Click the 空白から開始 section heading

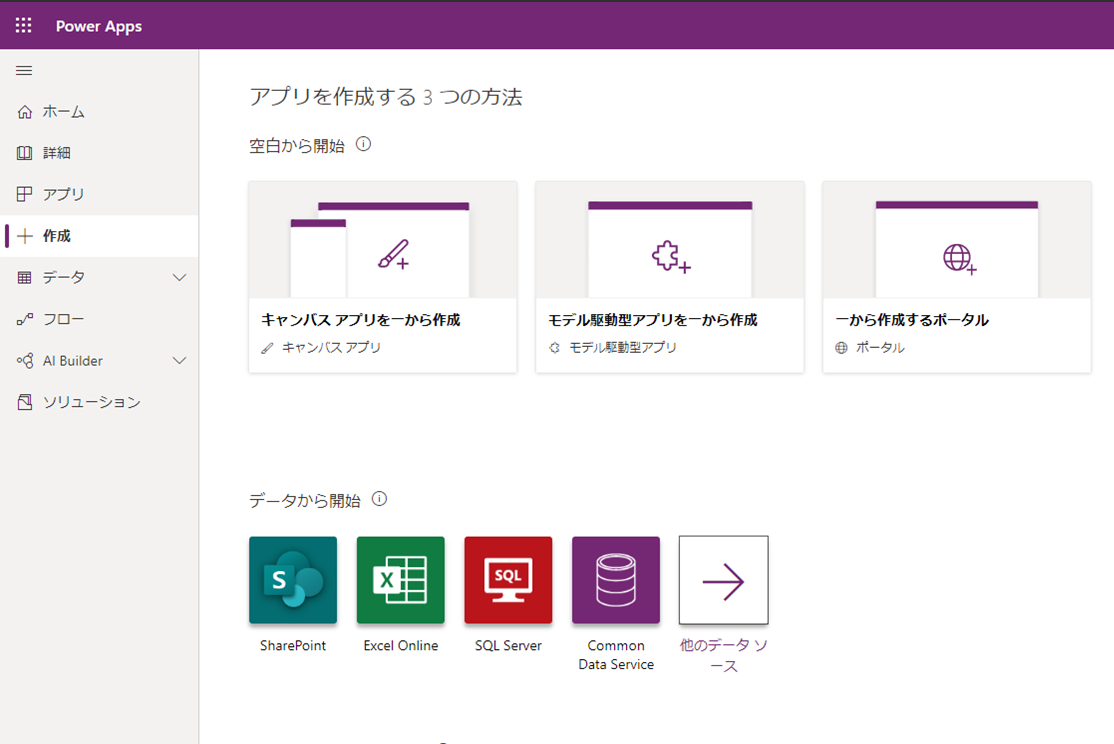tap(297, 146)
